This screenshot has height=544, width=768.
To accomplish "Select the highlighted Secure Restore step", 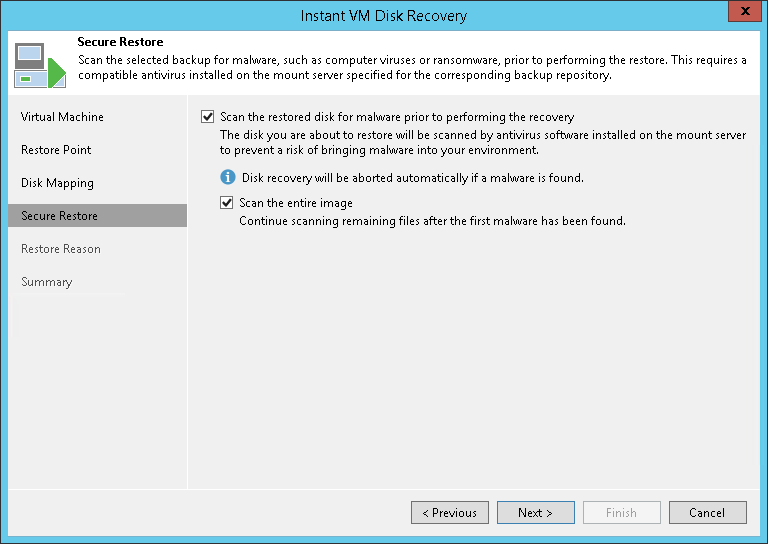I will [x=59, y=216].
